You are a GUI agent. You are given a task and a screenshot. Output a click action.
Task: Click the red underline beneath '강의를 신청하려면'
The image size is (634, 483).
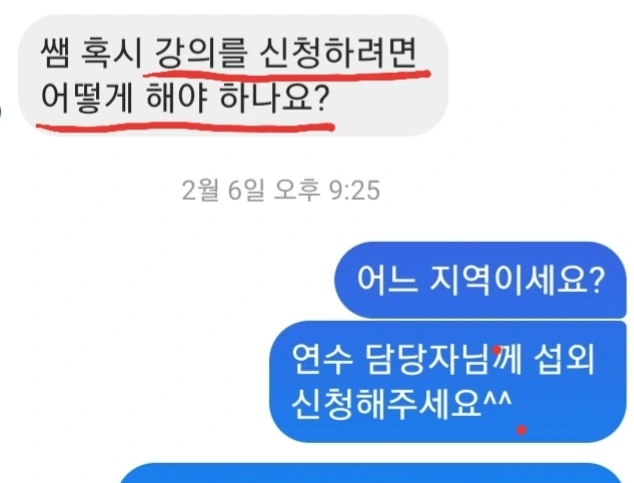[287, 74]
